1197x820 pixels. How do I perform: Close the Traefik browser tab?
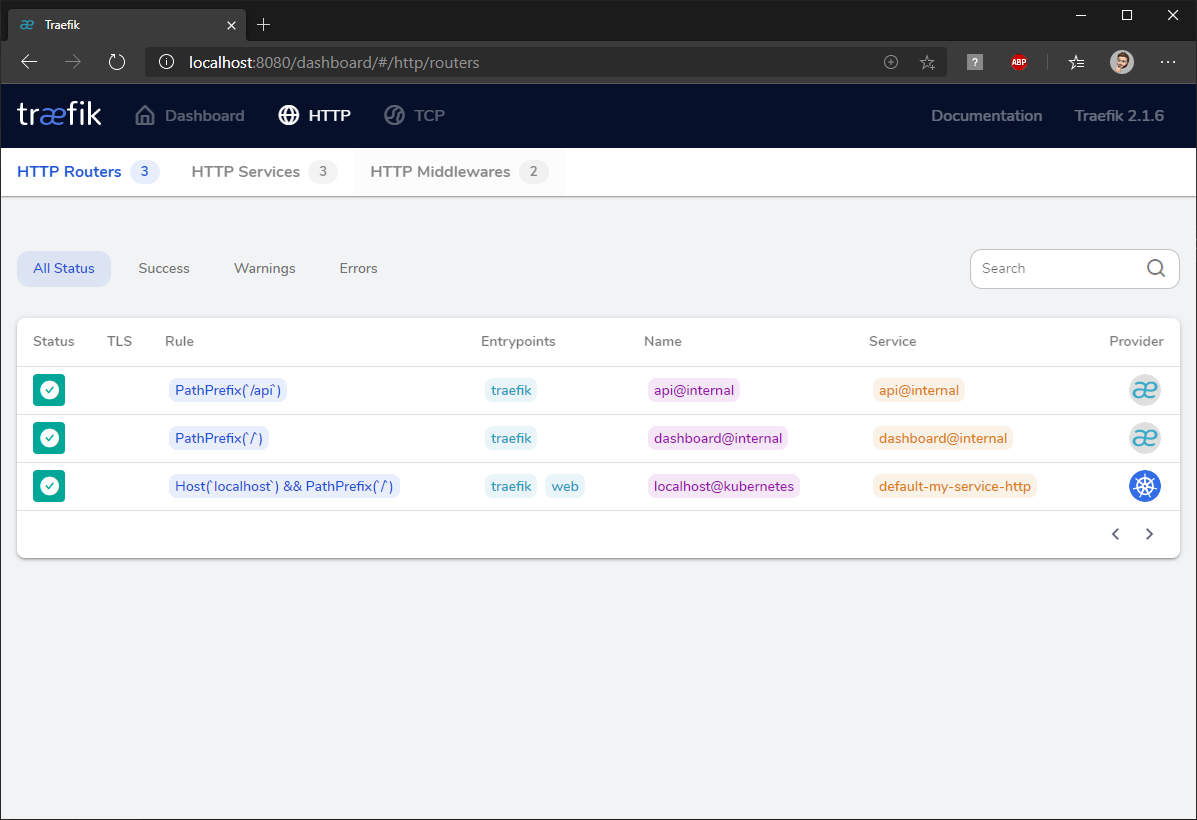point(231,25)
